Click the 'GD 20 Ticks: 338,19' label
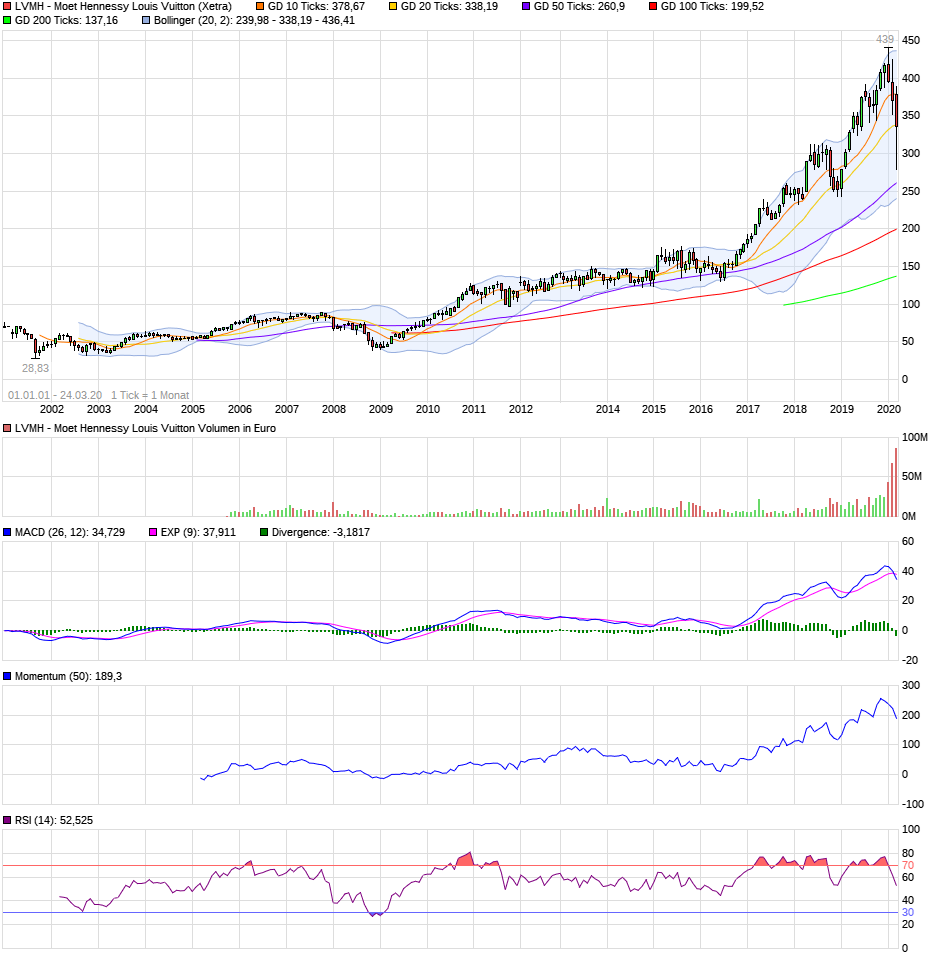940x958 pixels. tap(450, 7)
